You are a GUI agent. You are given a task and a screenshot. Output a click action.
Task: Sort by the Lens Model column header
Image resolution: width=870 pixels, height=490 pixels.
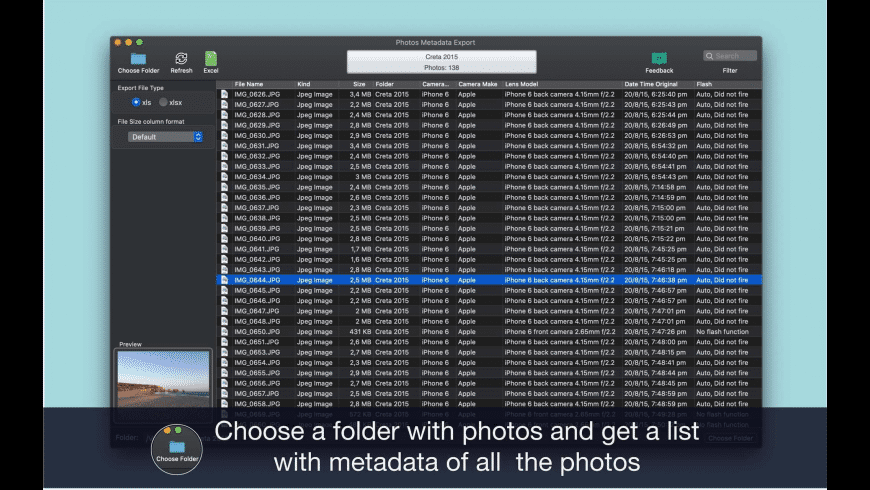[x=522, y=84]
